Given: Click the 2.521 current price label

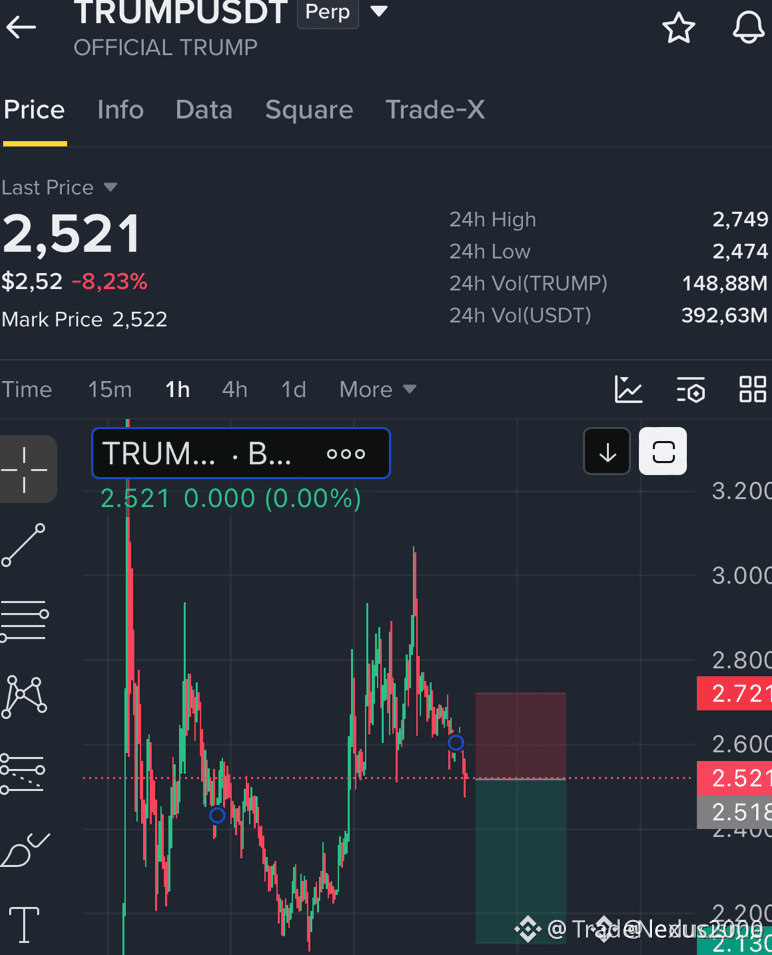Looking at the screenshot, I should 734,778.
